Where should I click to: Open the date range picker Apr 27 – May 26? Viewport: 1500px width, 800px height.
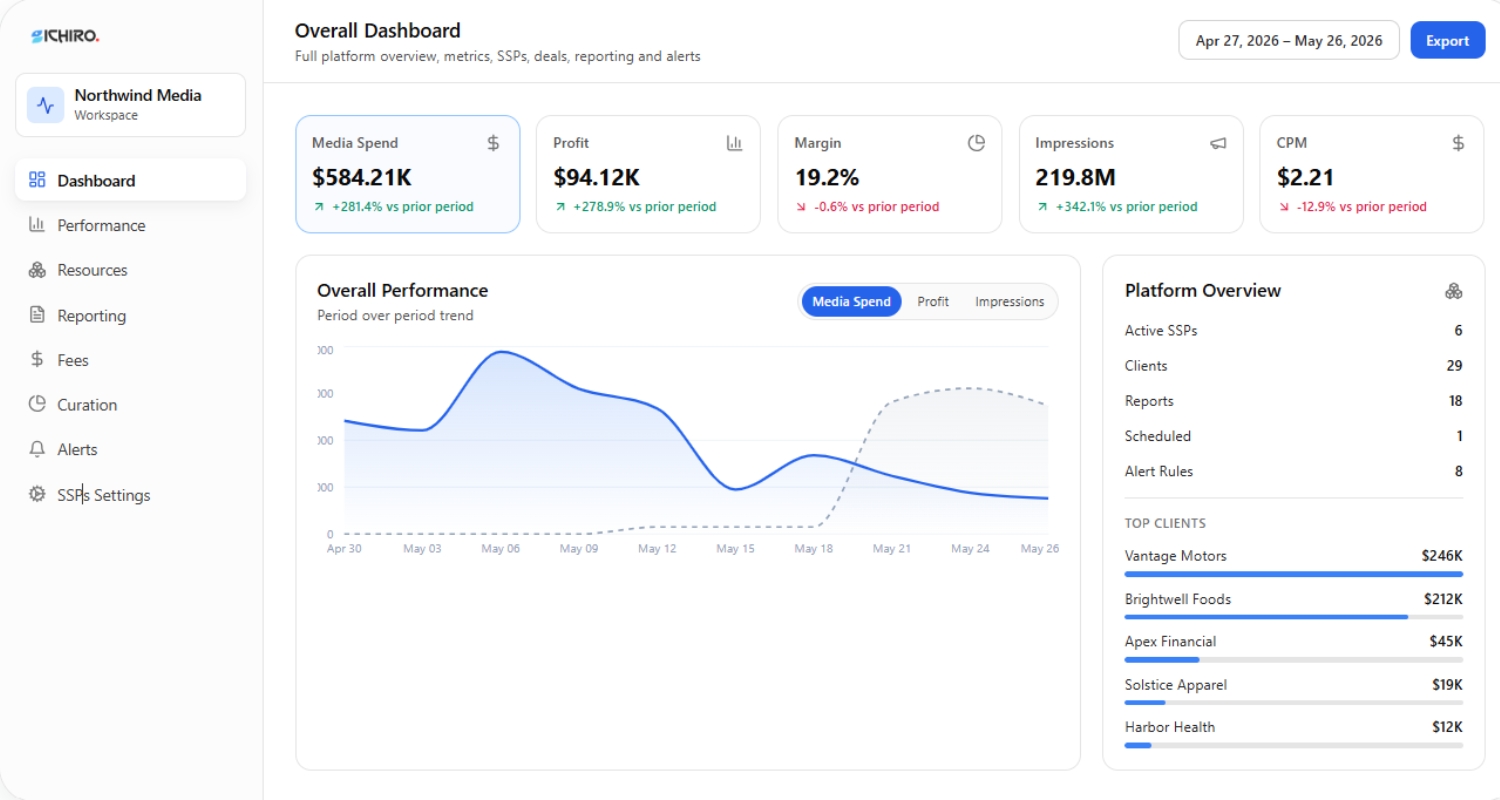coord(1289,41)
